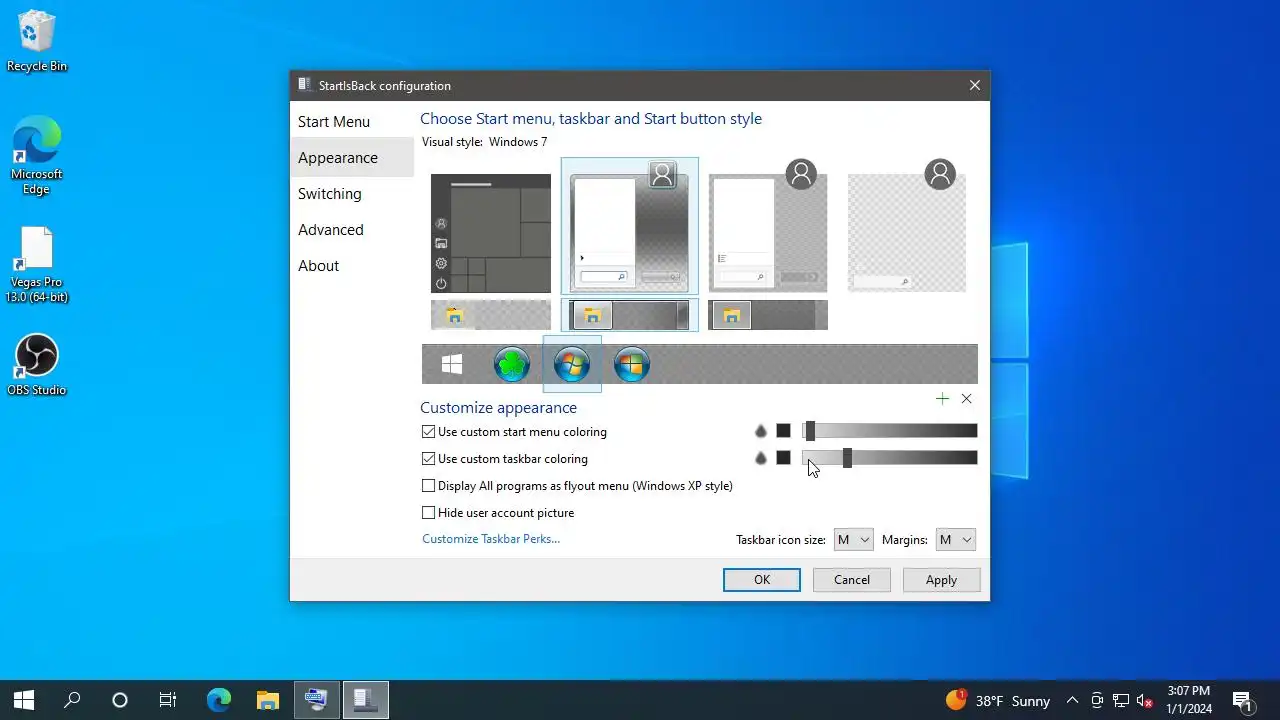Add a new start button image with plus icon
Image resolution: width=1280 pixels, height=720 pixels.
(x=942, y=398)
